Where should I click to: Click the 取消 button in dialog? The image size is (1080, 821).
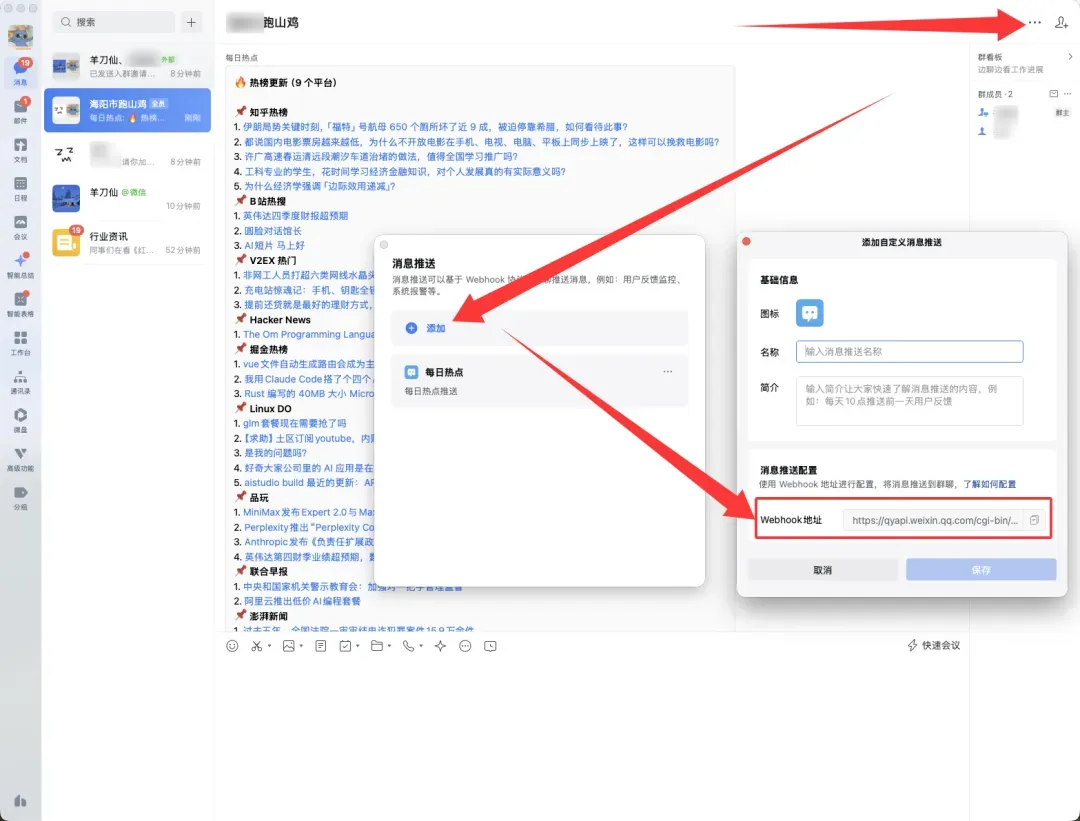822,570
